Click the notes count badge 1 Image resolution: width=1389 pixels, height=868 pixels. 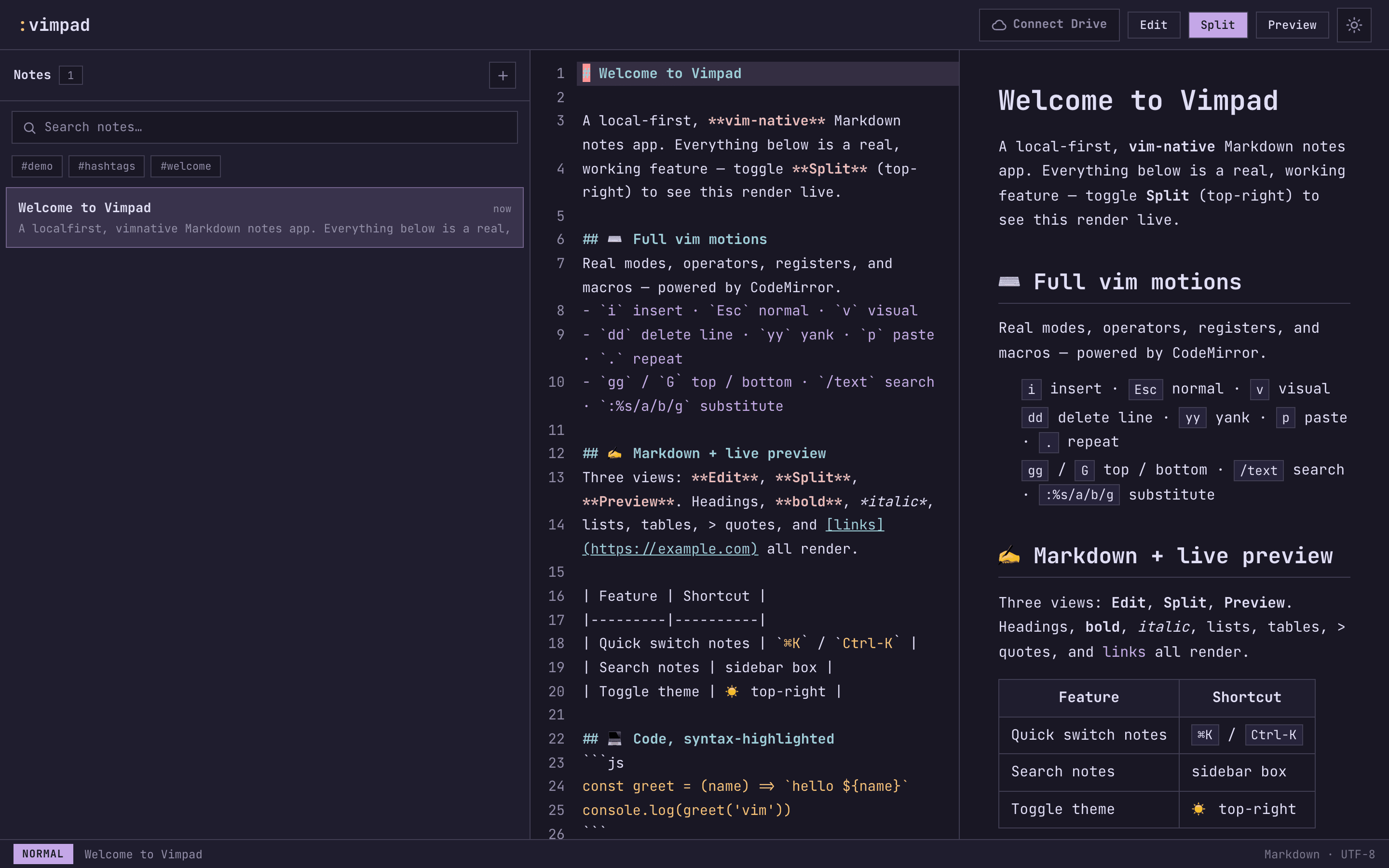tap(70, 75)
